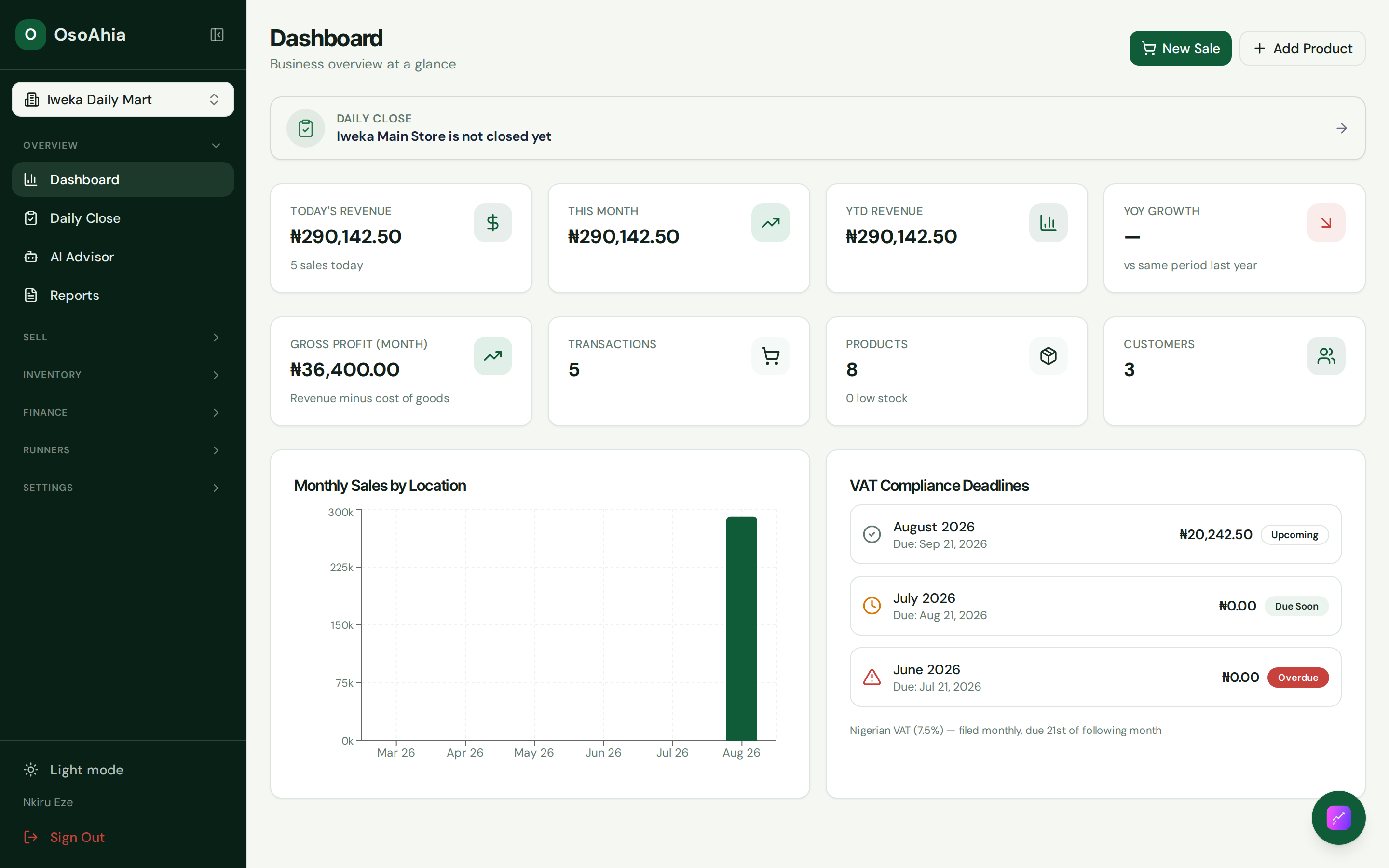Click the YTD Revenue bar chart icon
Viewport: 1389px width, 868px height.
(1048, 223)
